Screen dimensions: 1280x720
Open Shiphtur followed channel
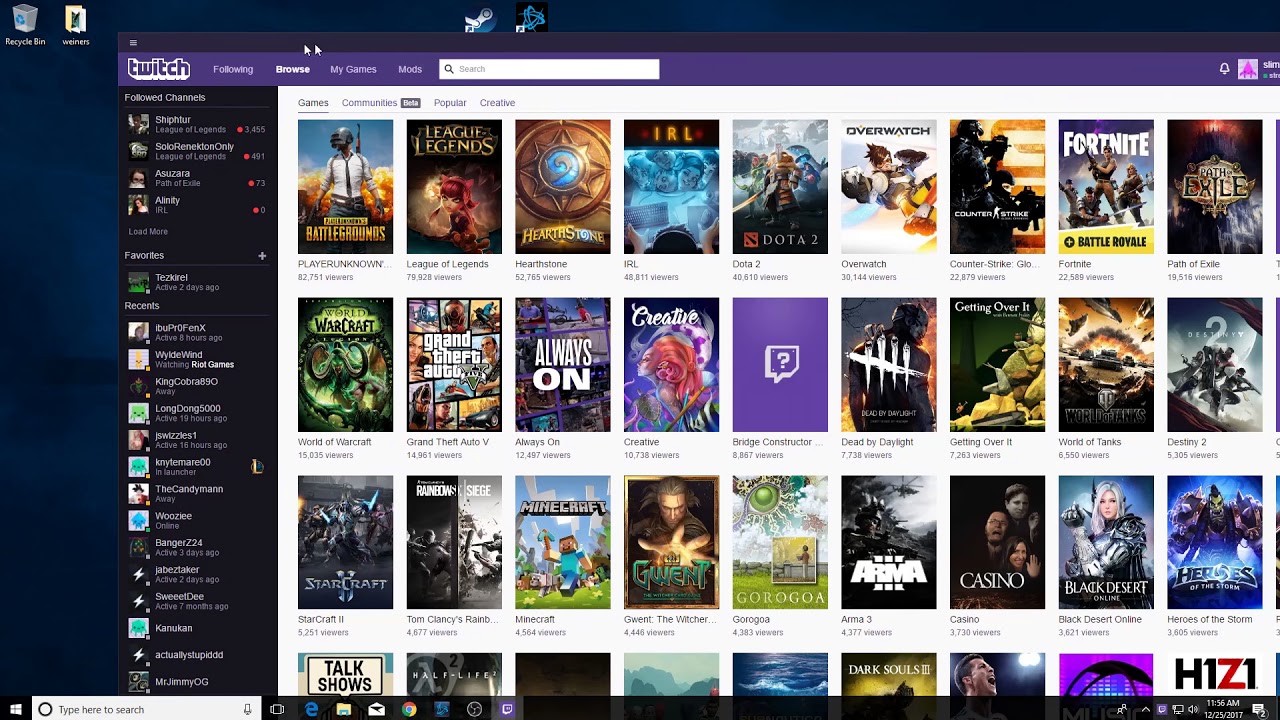pyautogui.click(x=197, y=124)
